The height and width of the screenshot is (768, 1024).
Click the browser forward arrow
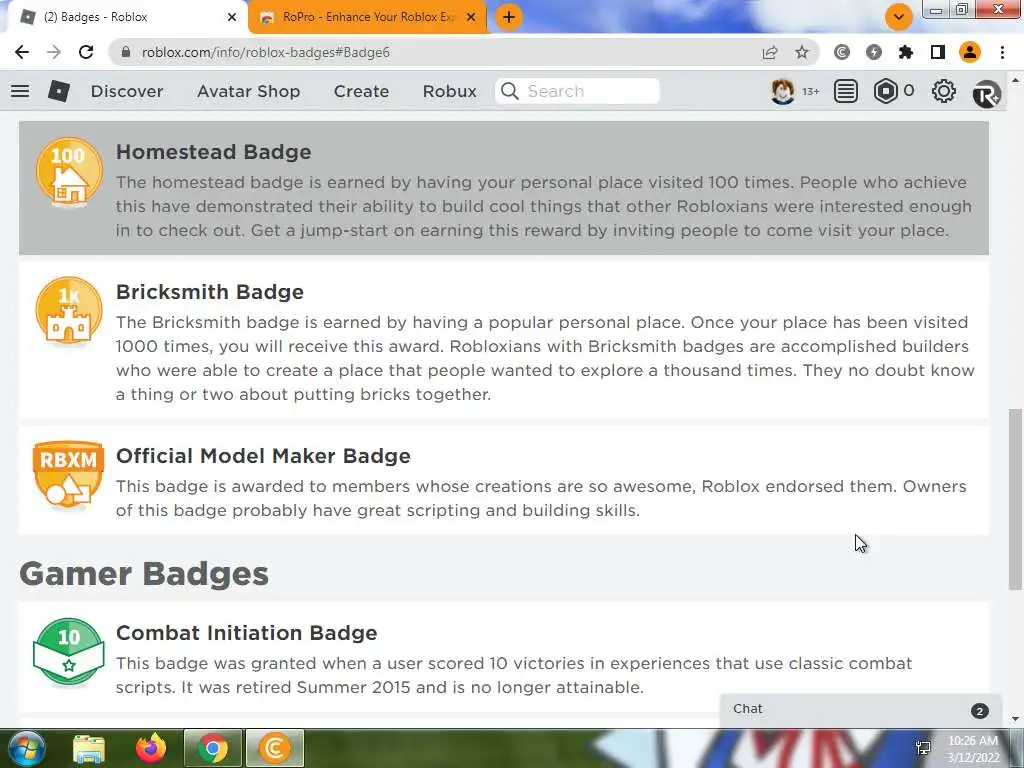coord(54,52)
